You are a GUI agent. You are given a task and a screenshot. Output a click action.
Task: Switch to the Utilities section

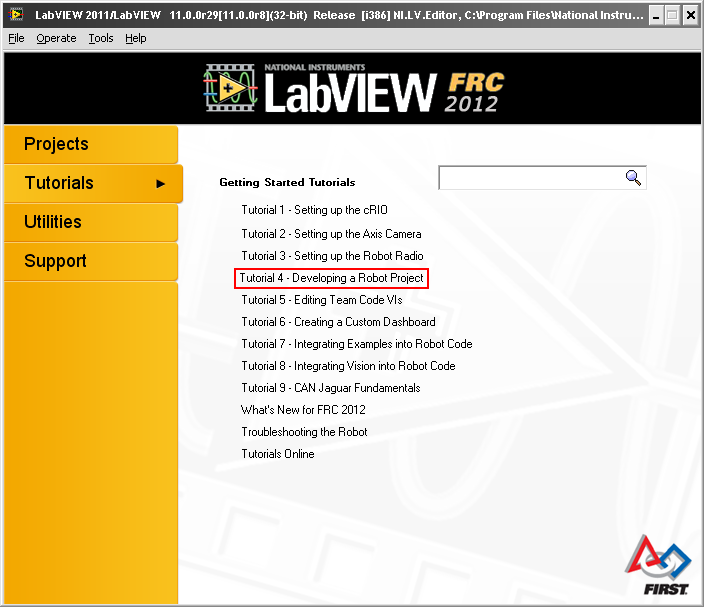tap(91, 222)
